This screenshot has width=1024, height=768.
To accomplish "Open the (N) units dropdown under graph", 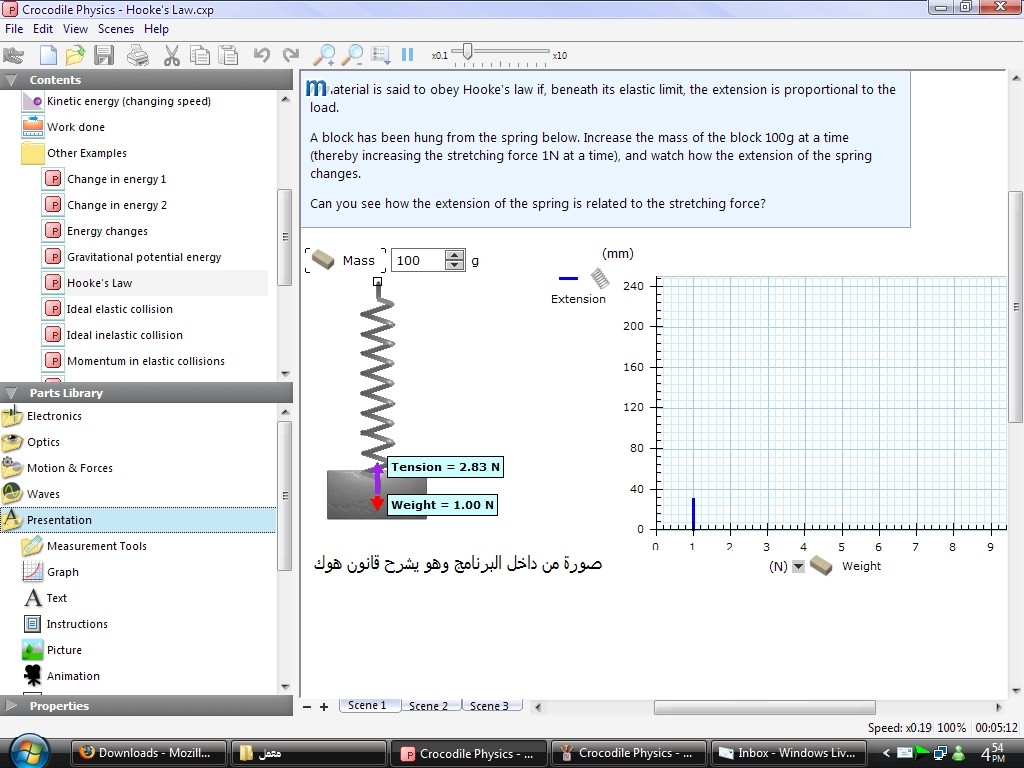I will [798, 566].
